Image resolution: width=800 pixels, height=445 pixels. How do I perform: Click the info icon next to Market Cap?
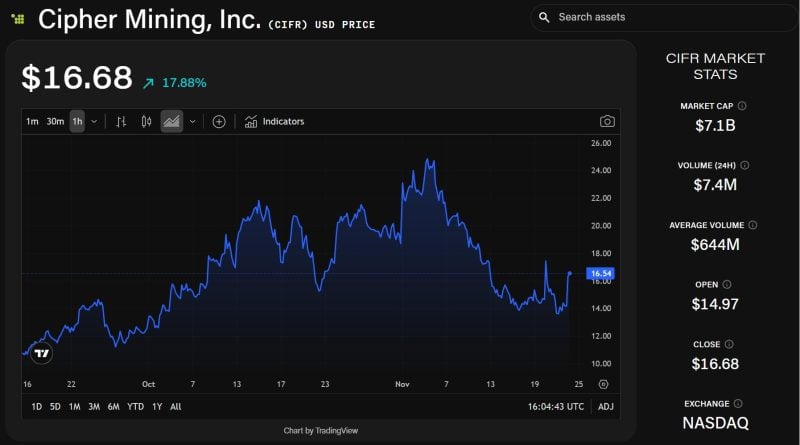pyautogui.click(x=742, y=106)
